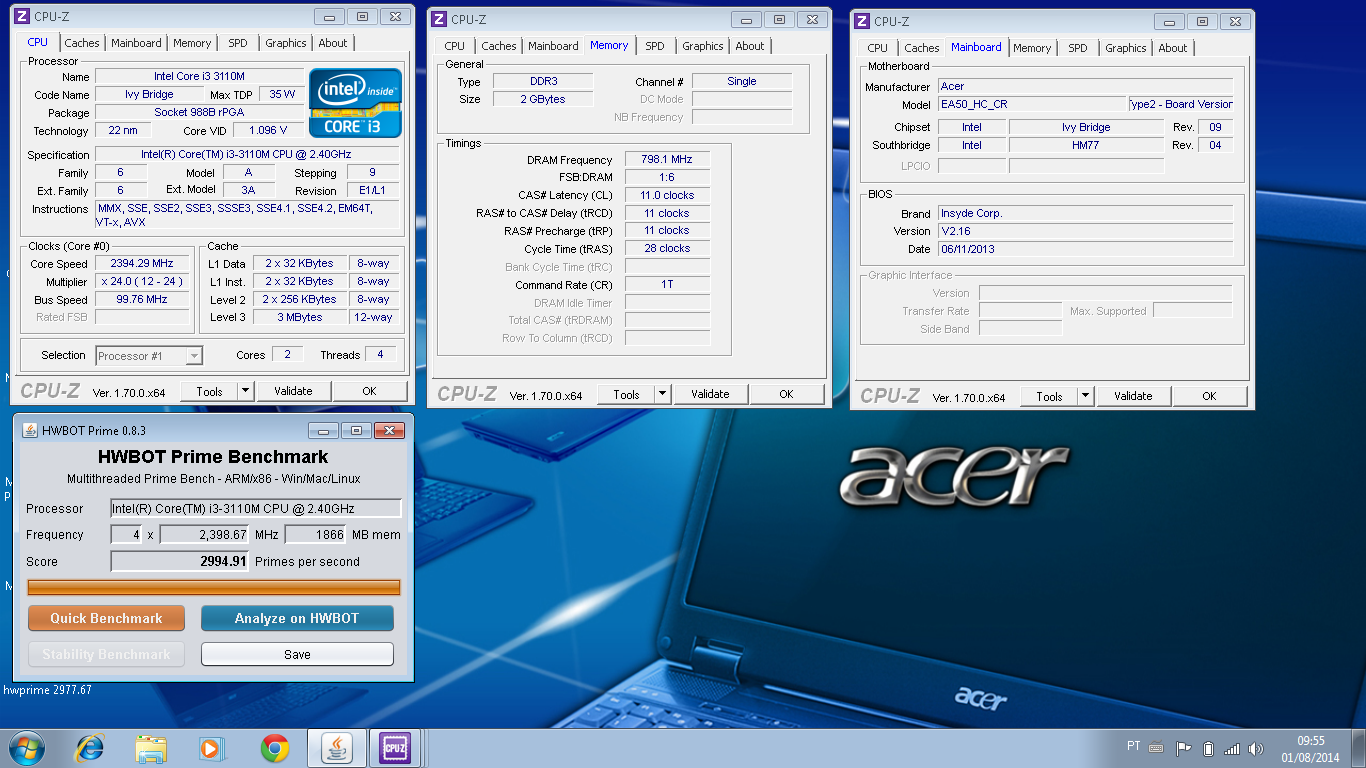Image resolution: width=1366 pixels, height=768 pixels.
Task: Start the Quick Benchmark in HWBOT Prime
Action: coord(106,618)
